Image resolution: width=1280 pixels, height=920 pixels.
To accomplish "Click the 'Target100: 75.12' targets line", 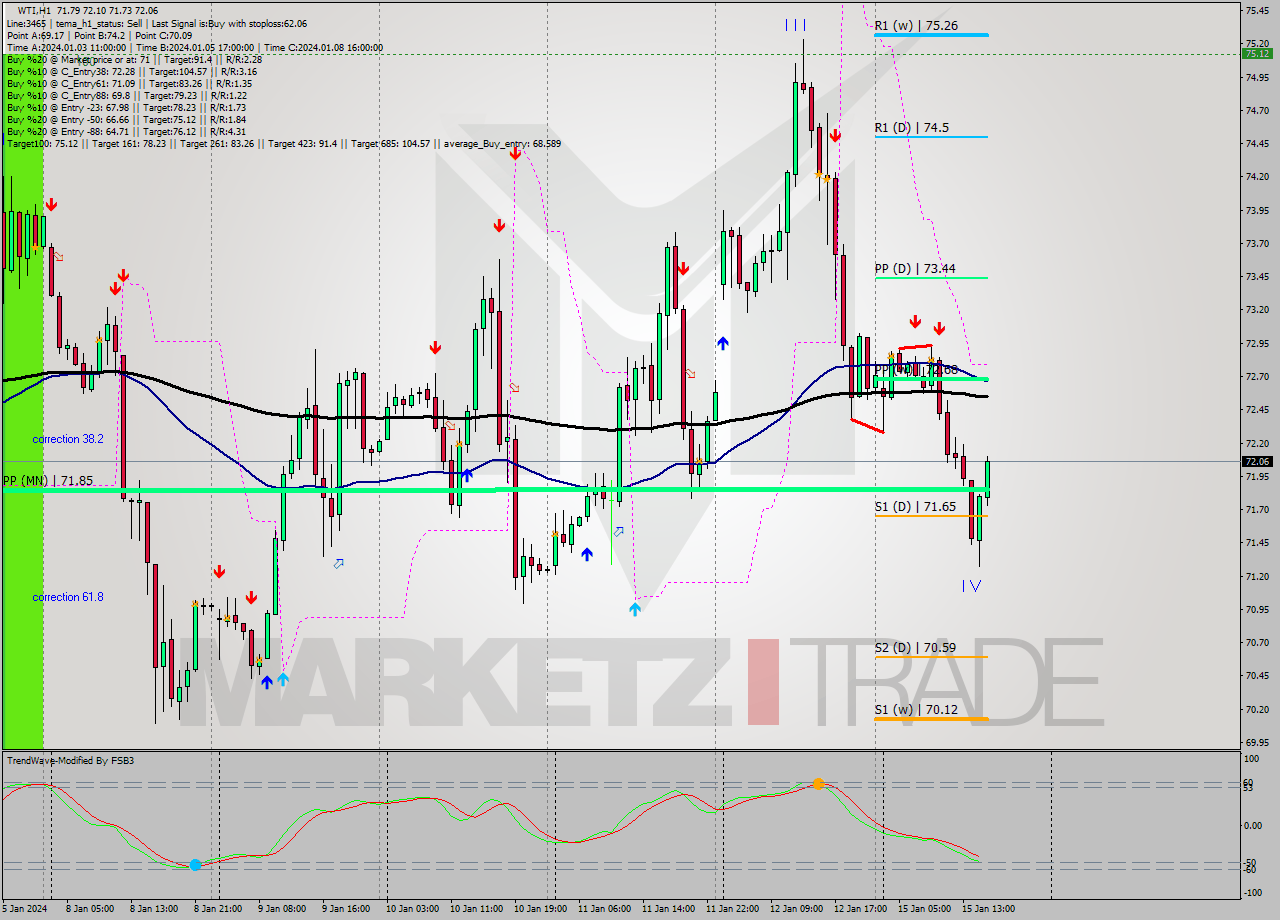I will click(283, 143).
